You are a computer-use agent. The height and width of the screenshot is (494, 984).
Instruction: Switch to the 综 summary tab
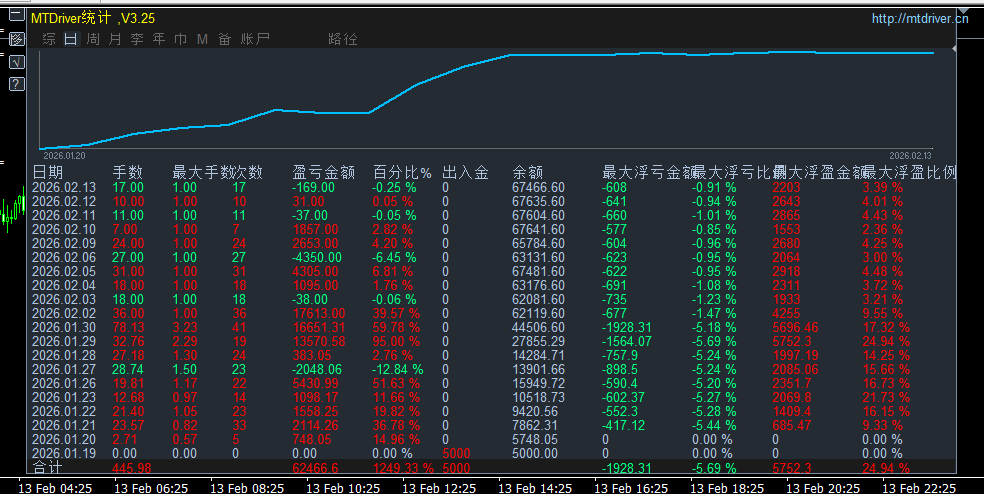click(49, 39)
